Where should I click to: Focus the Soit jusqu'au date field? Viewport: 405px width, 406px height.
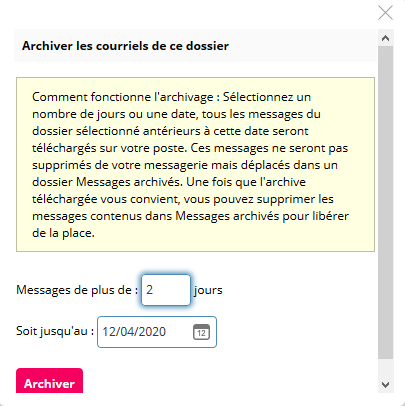[x=157, y=332]
